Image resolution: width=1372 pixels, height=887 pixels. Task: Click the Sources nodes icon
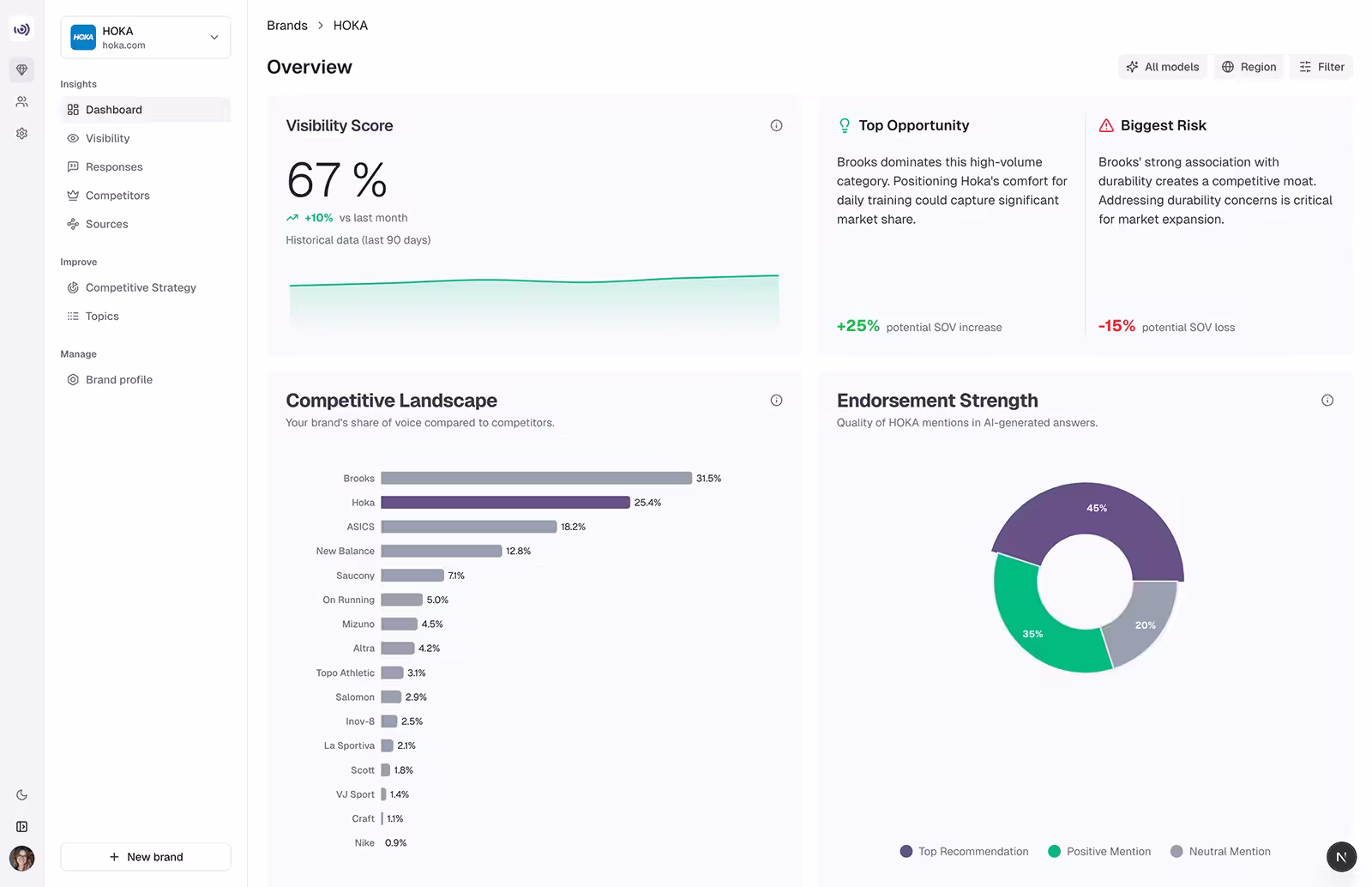(x=73, y=224)
